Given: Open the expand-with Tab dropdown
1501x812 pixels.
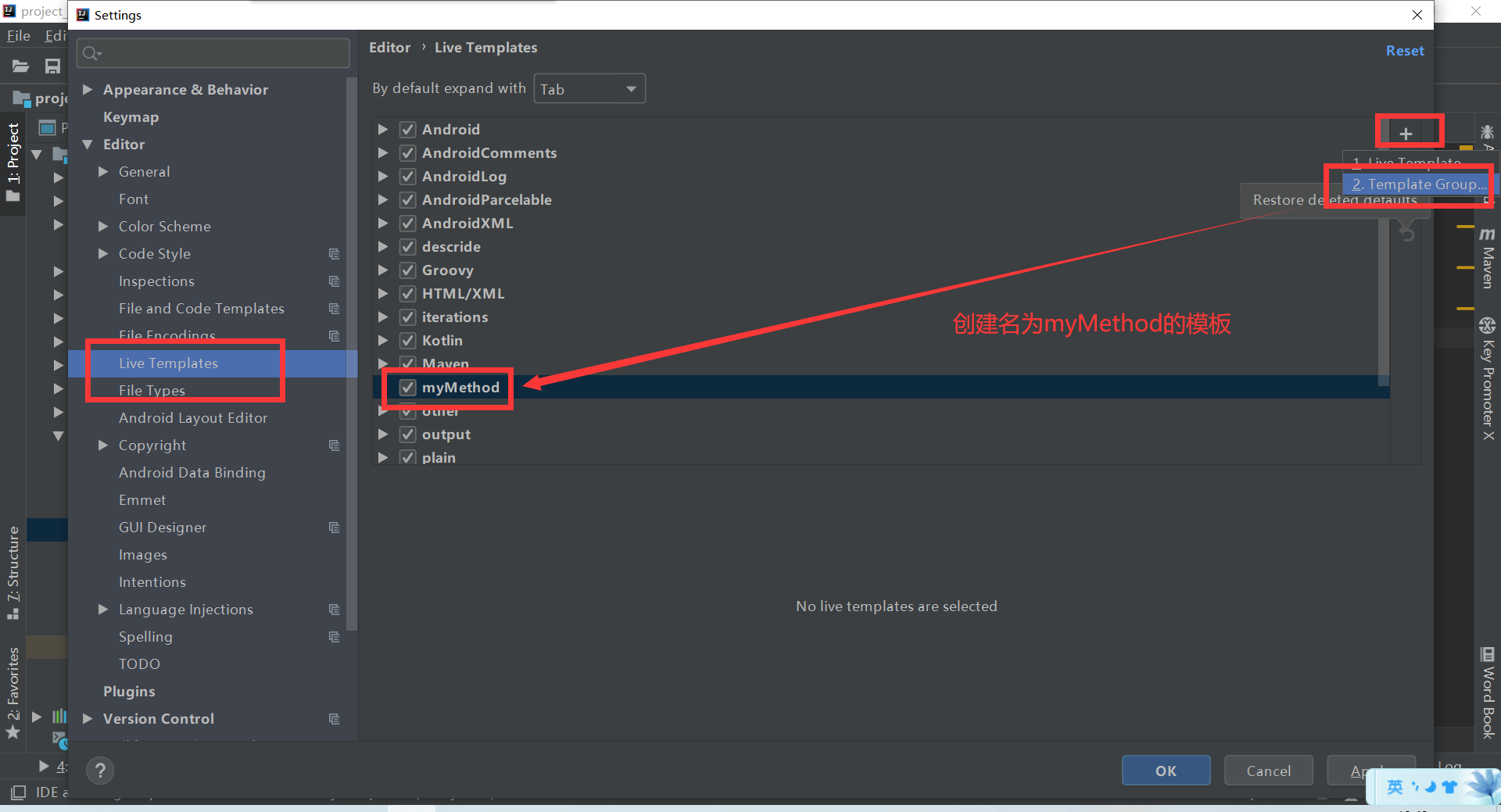Looking at the screenshot, I should pyautogui.click(x=589, y=89).
